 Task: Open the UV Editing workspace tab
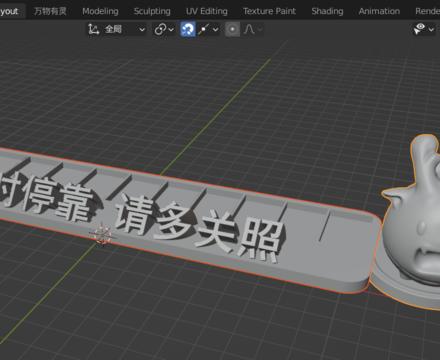coord(207,11)
